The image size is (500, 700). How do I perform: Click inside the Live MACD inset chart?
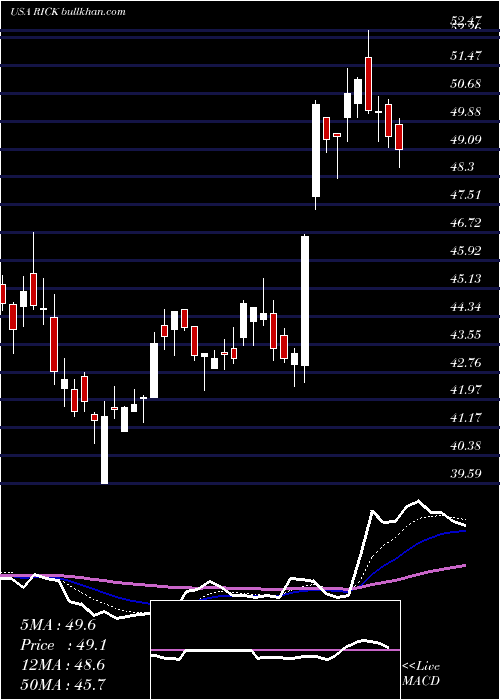point(275,650)
